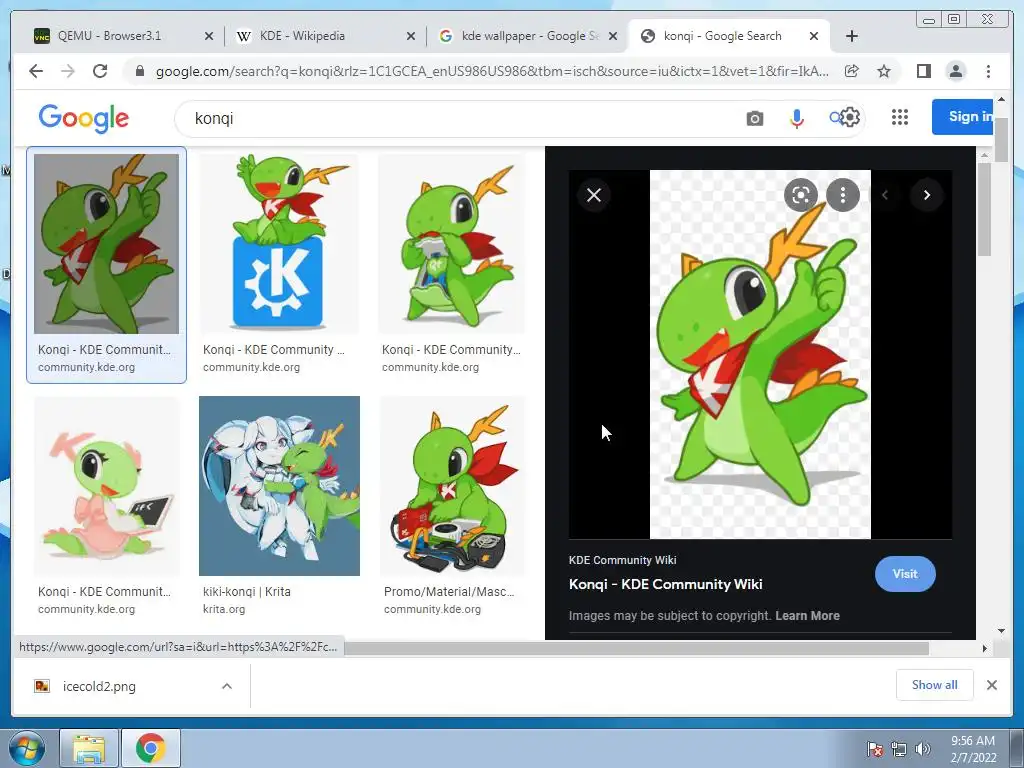The height and width of the screenshot is (768, 1024).
Task: Open the volume tray icon
Action: [923, 749]
